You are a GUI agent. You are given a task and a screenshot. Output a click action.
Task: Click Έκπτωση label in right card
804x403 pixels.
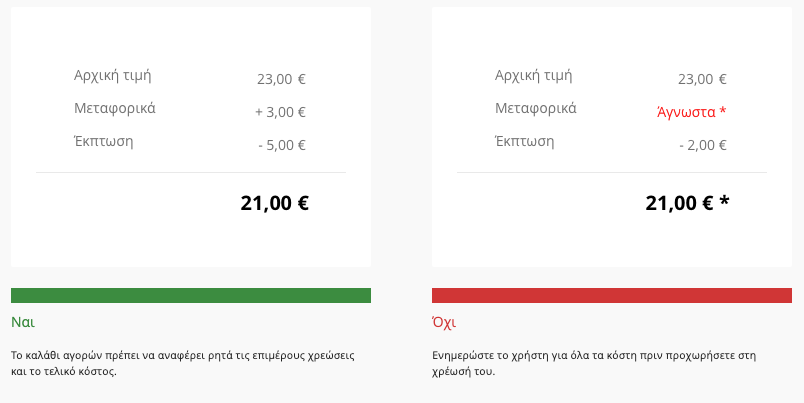525,142
